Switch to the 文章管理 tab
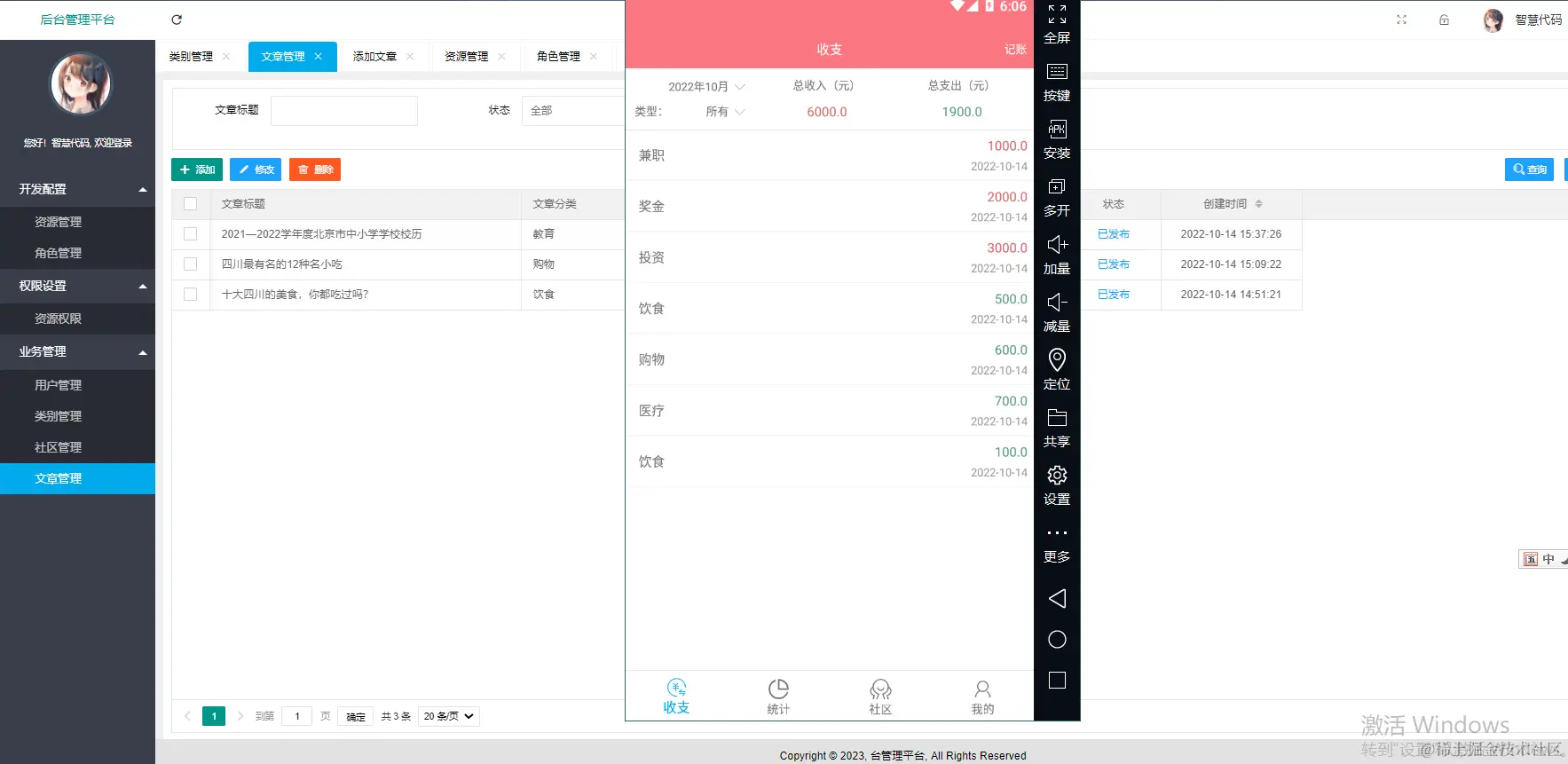Viewport: 1568px width, 764px height. [x=283, y=56]
